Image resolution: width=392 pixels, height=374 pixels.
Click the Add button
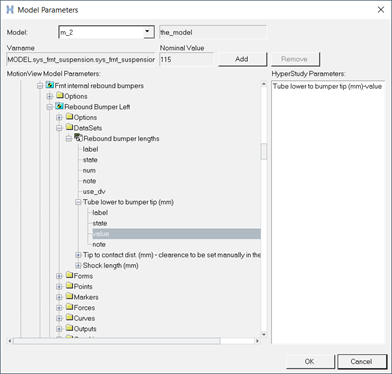click(242, 59)
